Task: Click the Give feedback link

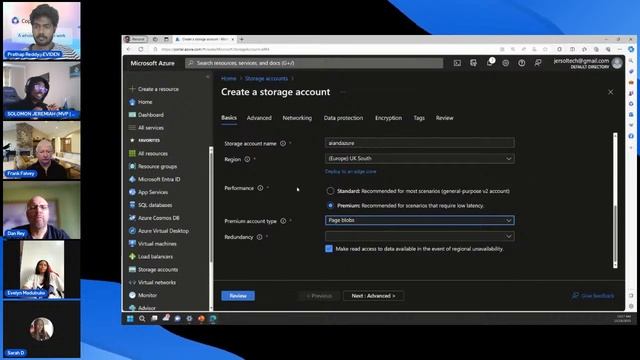Action: pyautogui.click(x=593, y=296)
